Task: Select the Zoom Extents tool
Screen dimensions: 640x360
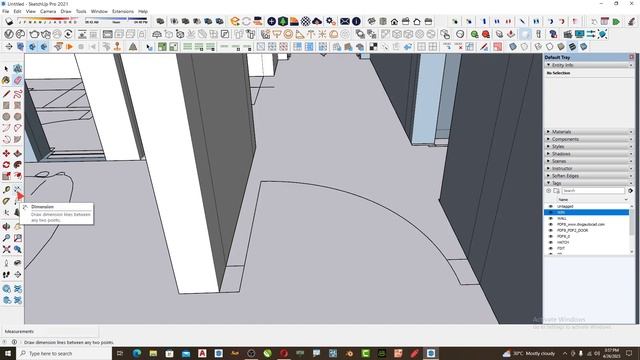Action: tap(6, 249)
